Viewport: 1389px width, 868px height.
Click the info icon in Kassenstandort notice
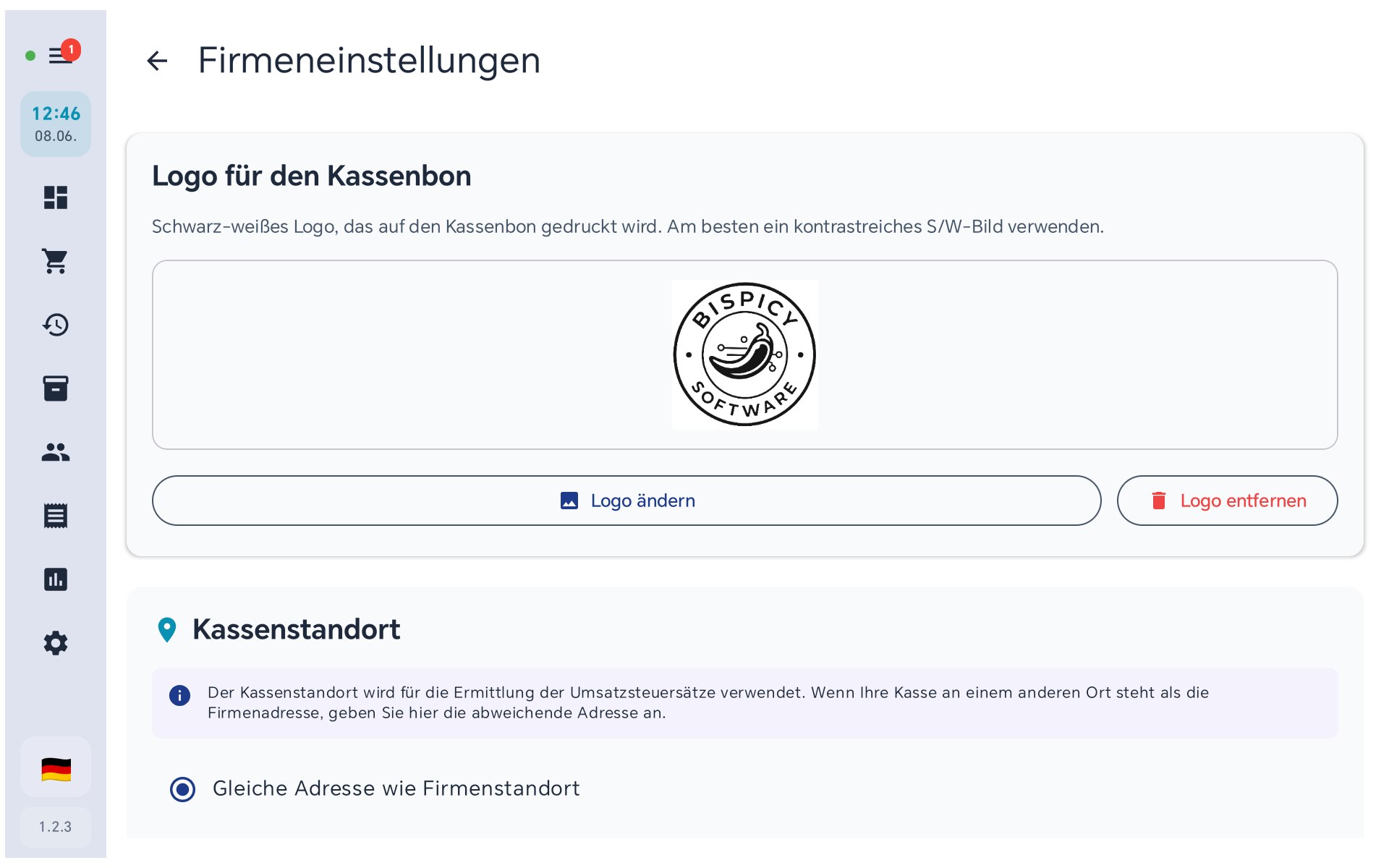click(x=179, y=695)
